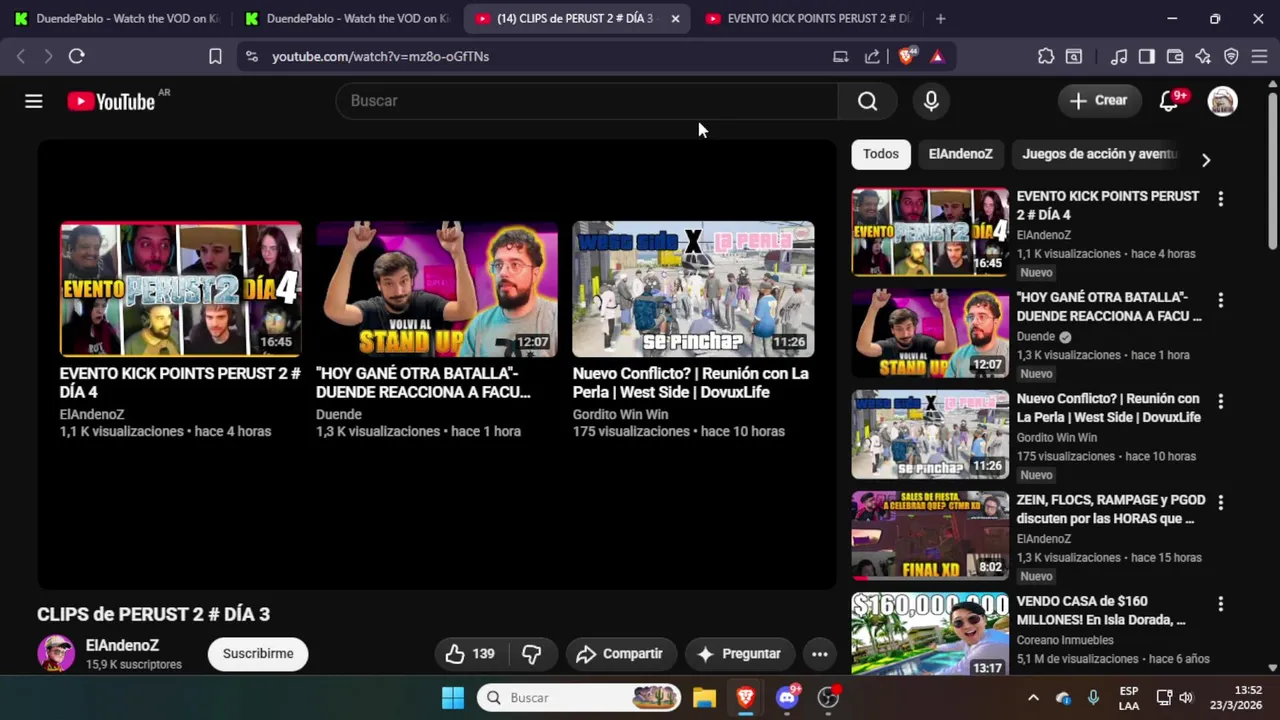
Task: Open ElAndenoZ channel avatar under video
Action: click(56, 653)
